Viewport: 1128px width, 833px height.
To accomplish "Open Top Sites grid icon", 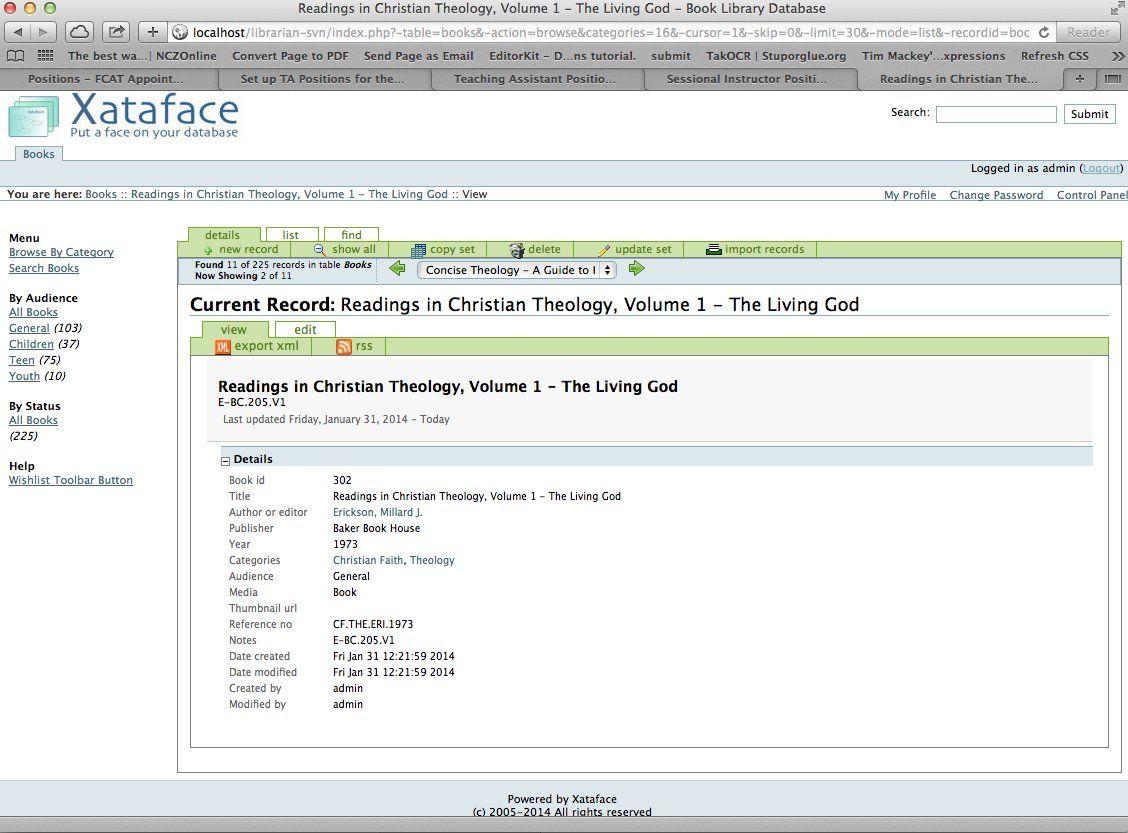I will [45, 55].
